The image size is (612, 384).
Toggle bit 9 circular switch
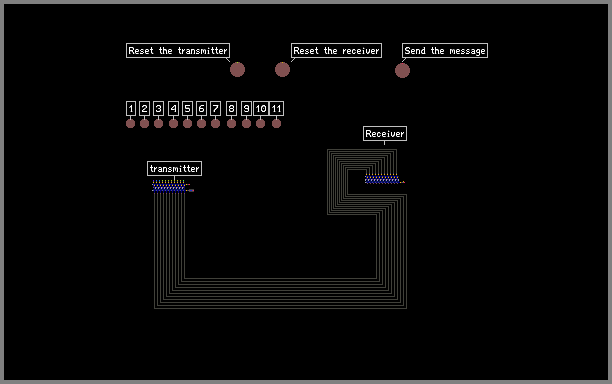246,123
